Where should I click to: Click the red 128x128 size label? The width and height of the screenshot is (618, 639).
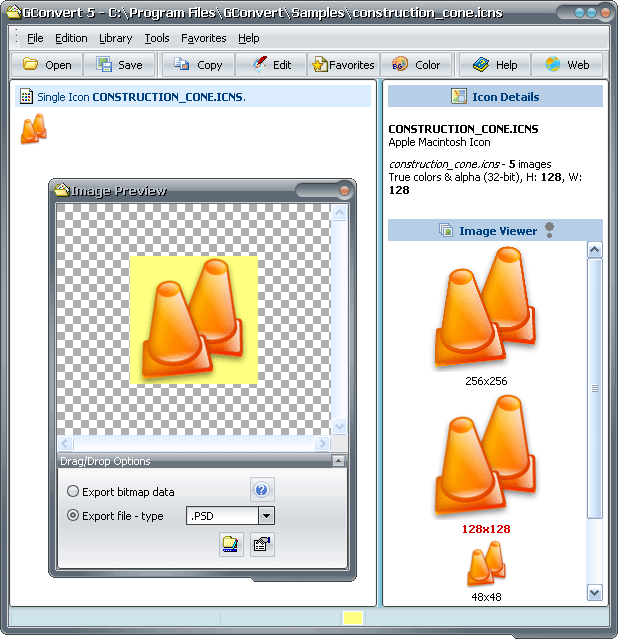[x=486, y=529]
